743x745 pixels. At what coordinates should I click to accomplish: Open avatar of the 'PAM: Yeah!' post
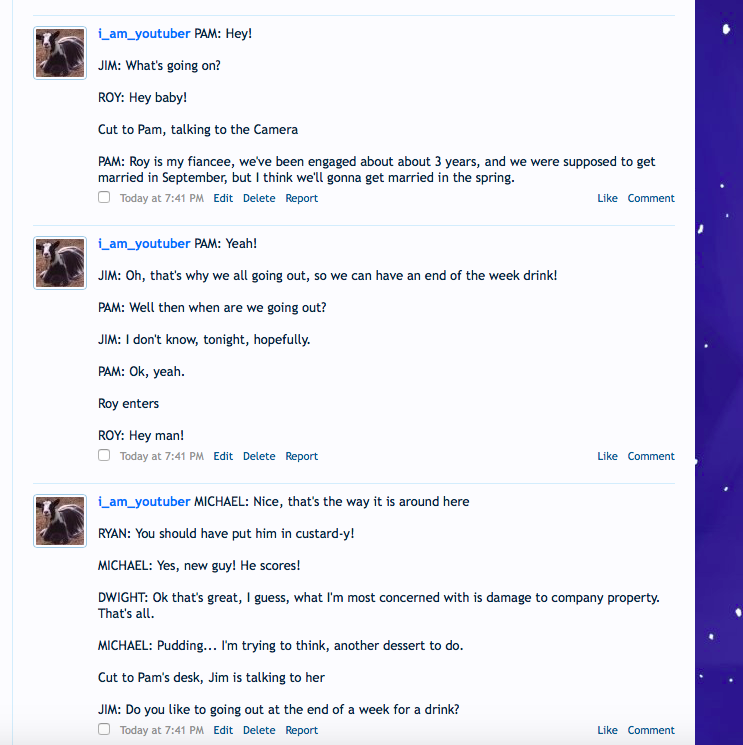tap(60, 263)
